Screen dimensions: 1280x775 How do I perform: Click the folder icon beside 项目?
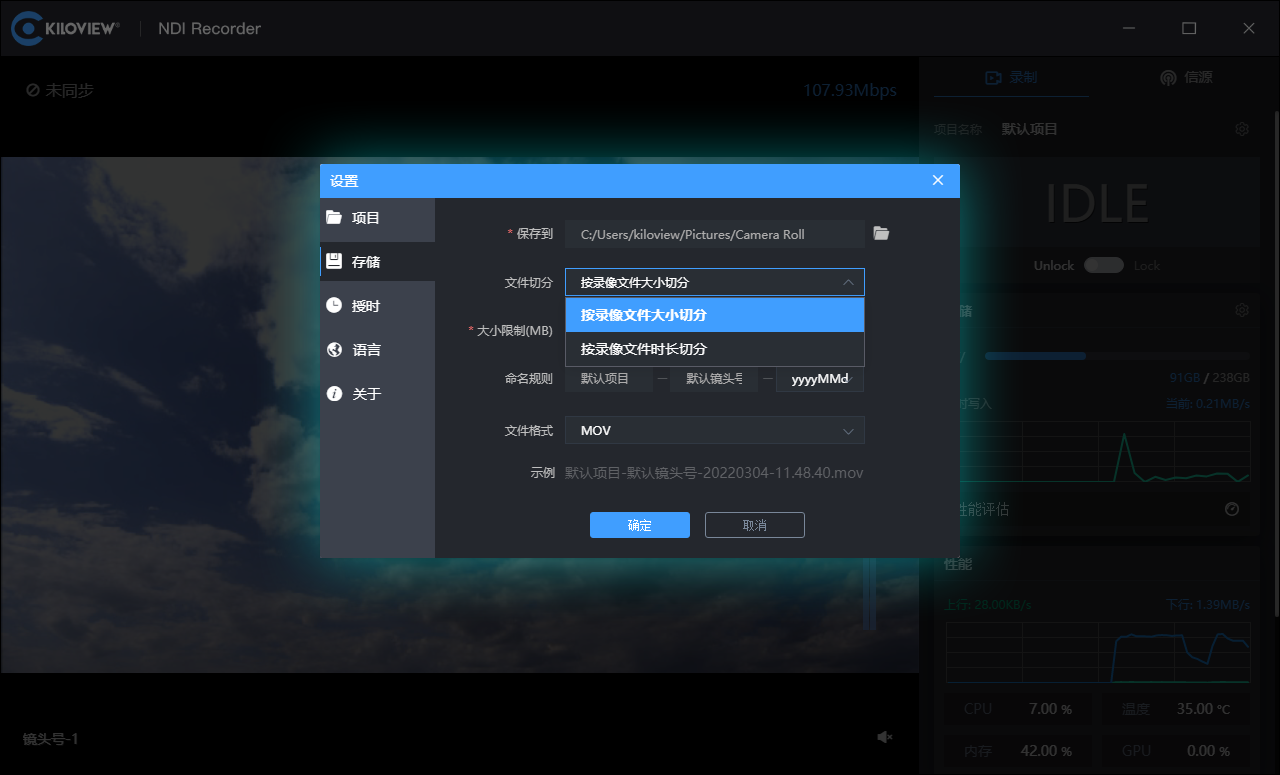point(334,217)
